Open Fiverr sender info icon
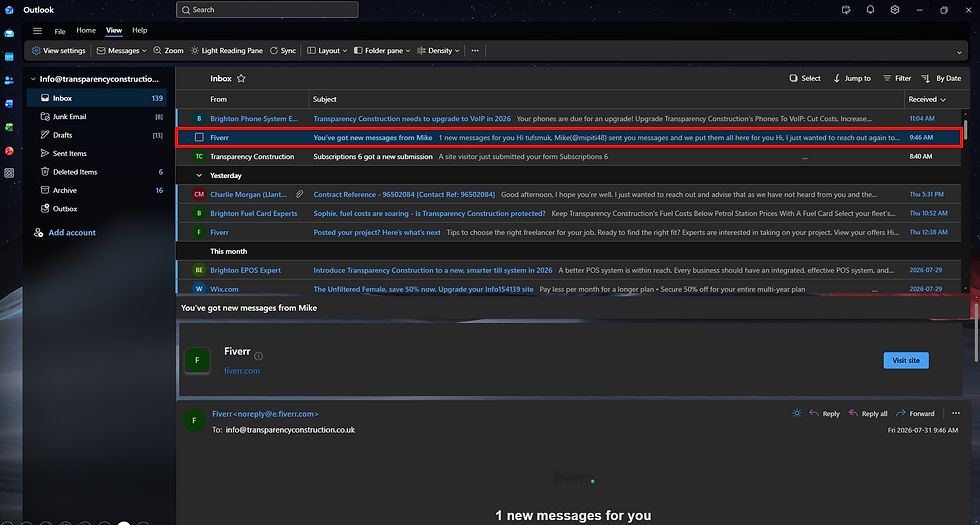 (x=259, y=356)
